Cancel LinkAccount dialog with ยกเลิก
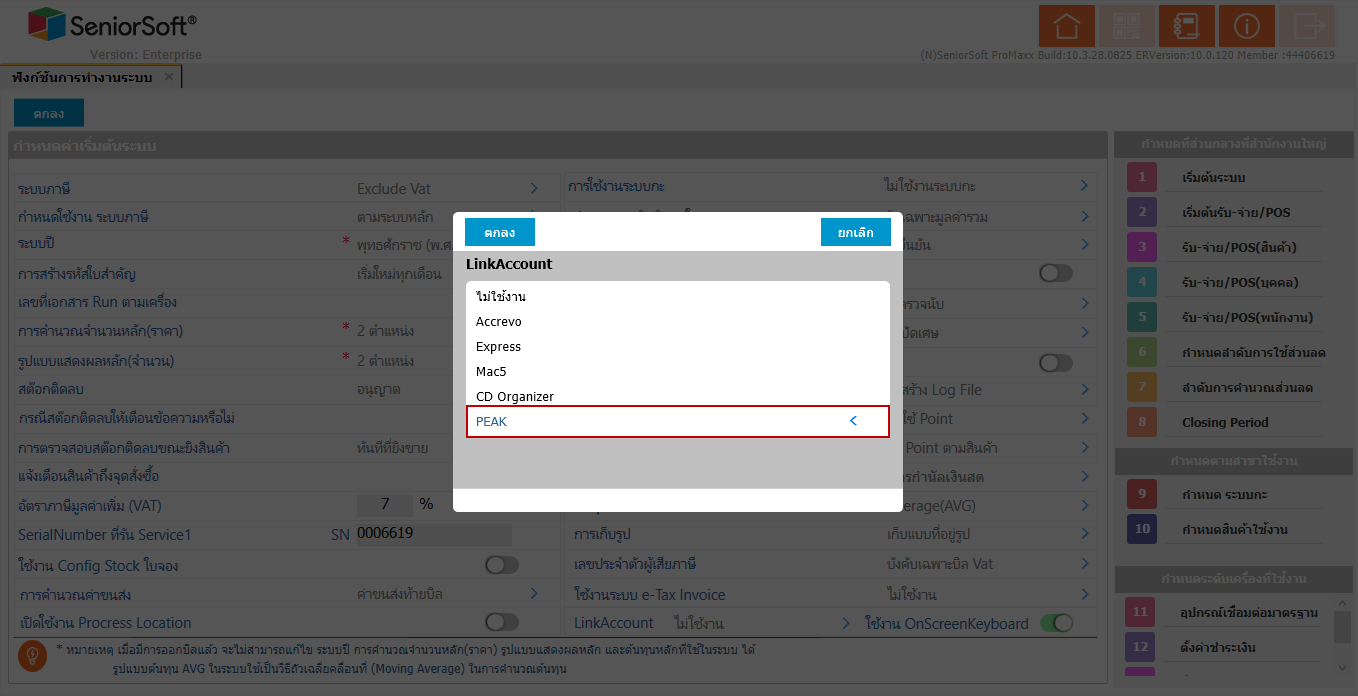Image resolution: width=1358 pixels, height=696 pixels. click(x=856, y=232)
